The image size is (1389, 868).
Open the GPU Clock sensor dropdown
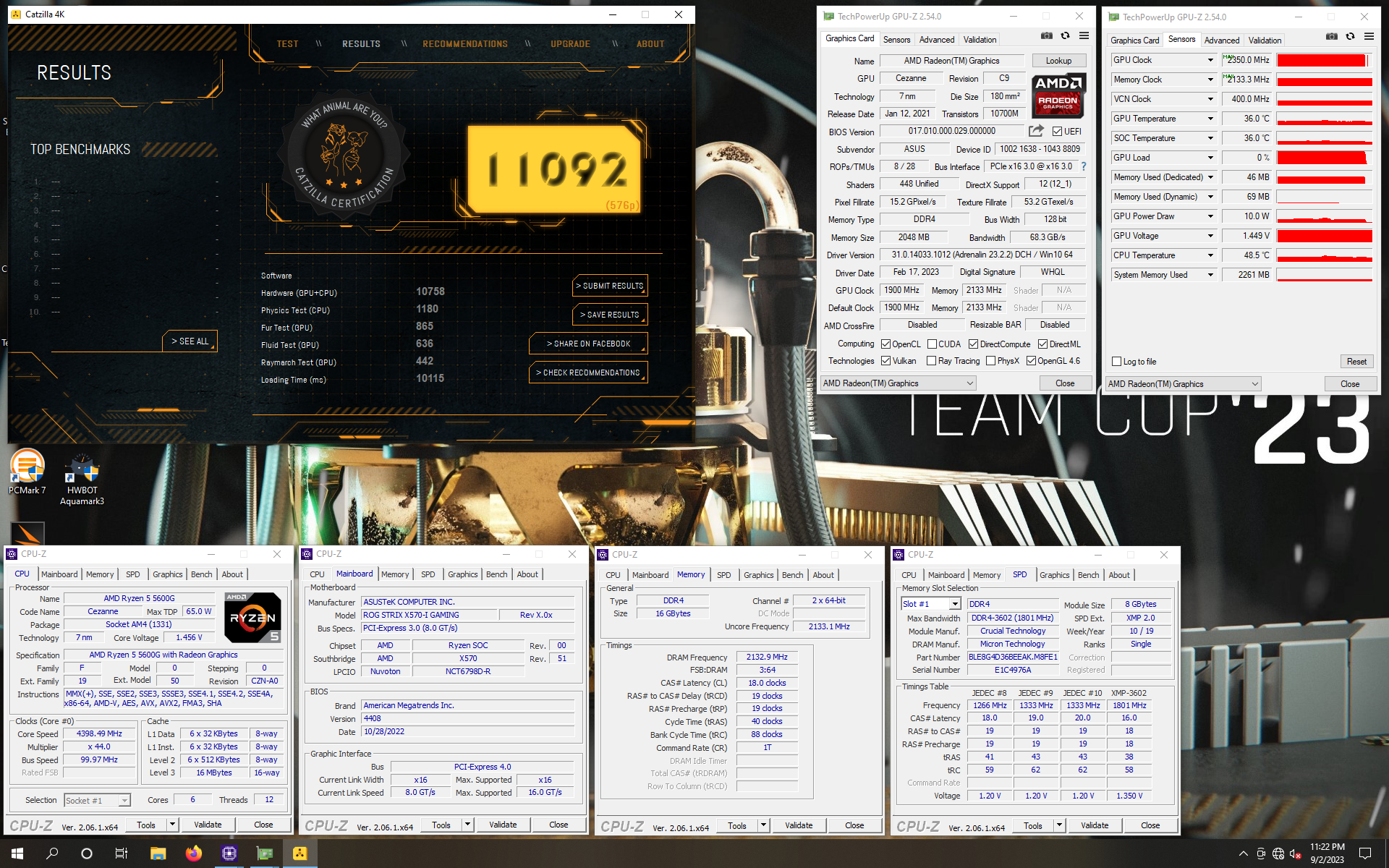coord(1210,60)
